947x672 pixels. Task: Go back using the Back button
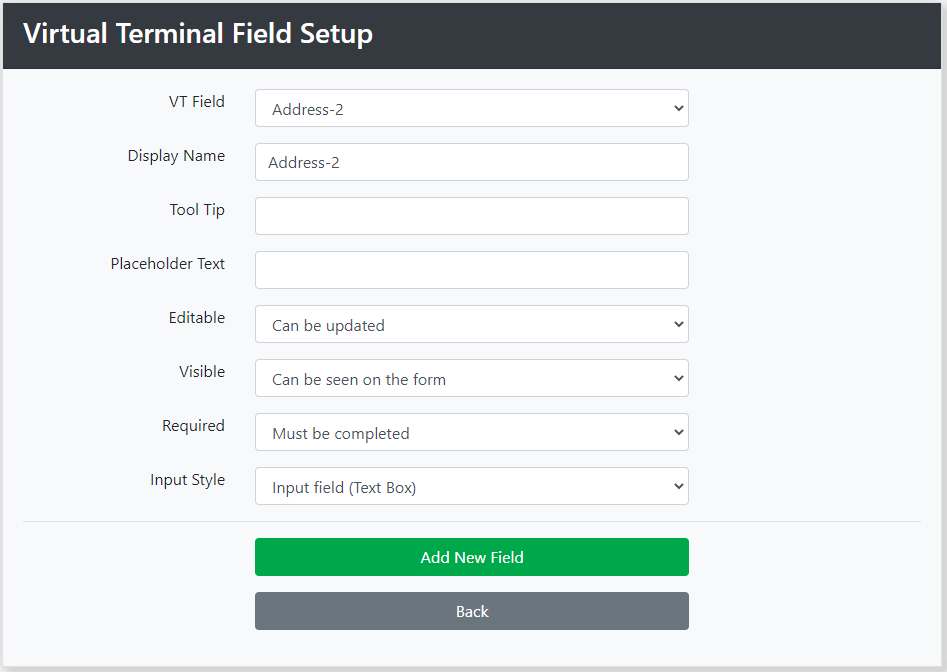472,611
